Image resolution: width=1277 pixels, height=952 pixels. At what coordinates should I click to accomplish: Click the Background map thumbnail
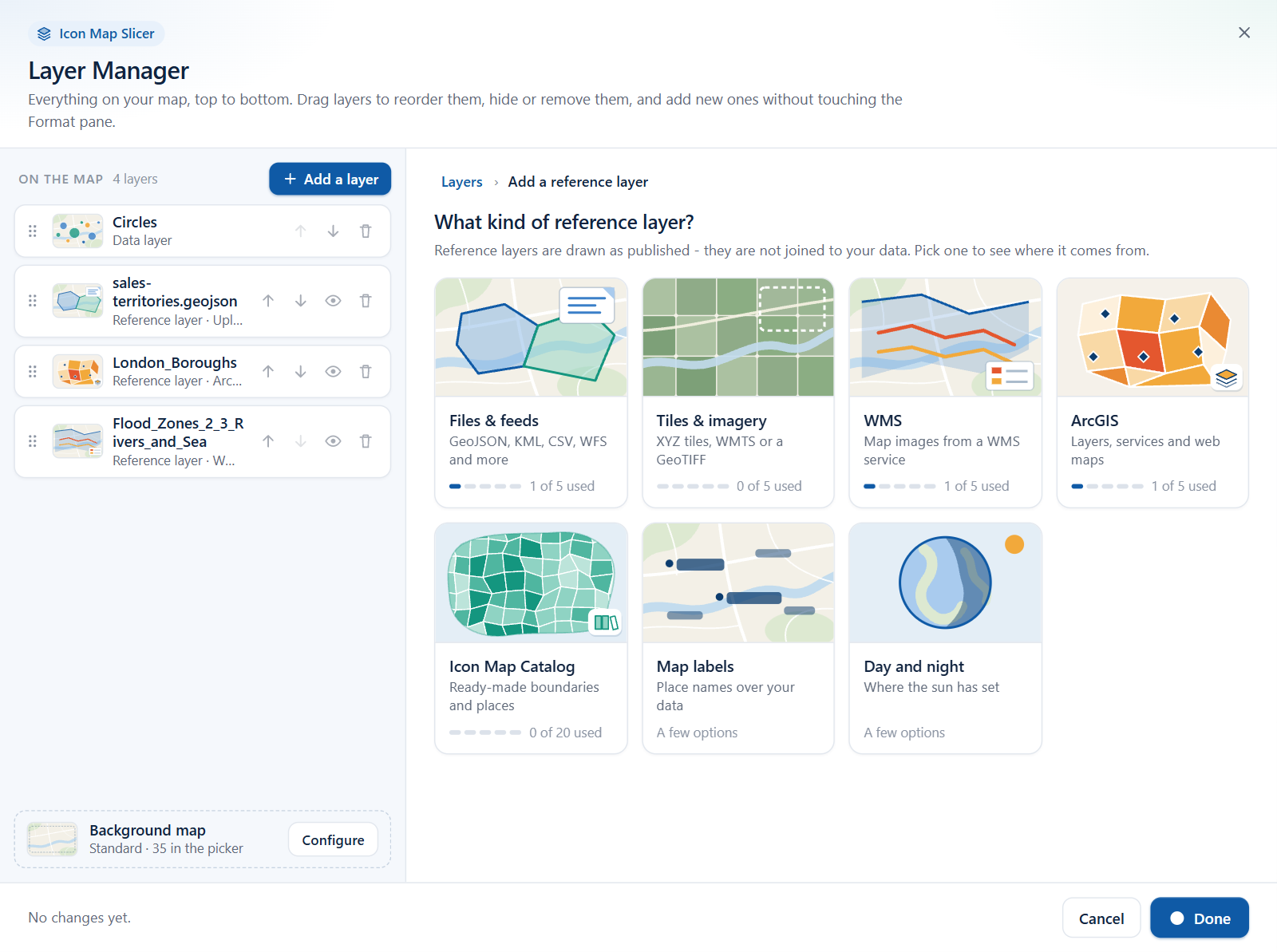(52, 839)
